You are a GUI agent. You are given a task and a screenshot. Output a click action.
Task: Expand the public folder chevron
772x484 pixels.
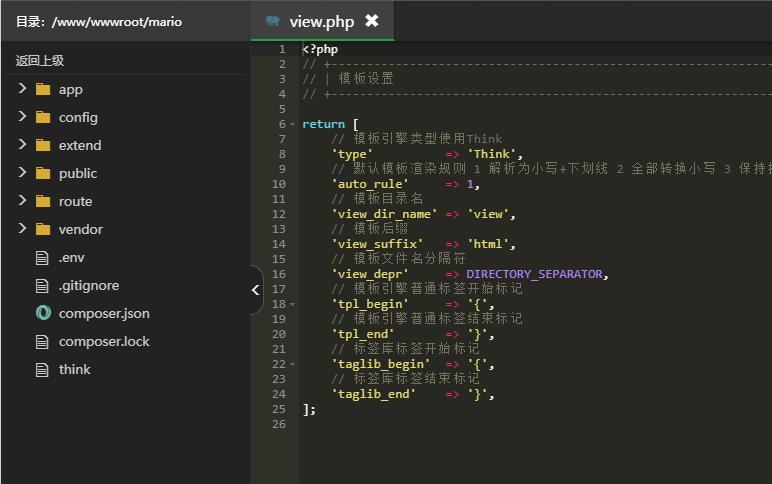coord(22,172)
